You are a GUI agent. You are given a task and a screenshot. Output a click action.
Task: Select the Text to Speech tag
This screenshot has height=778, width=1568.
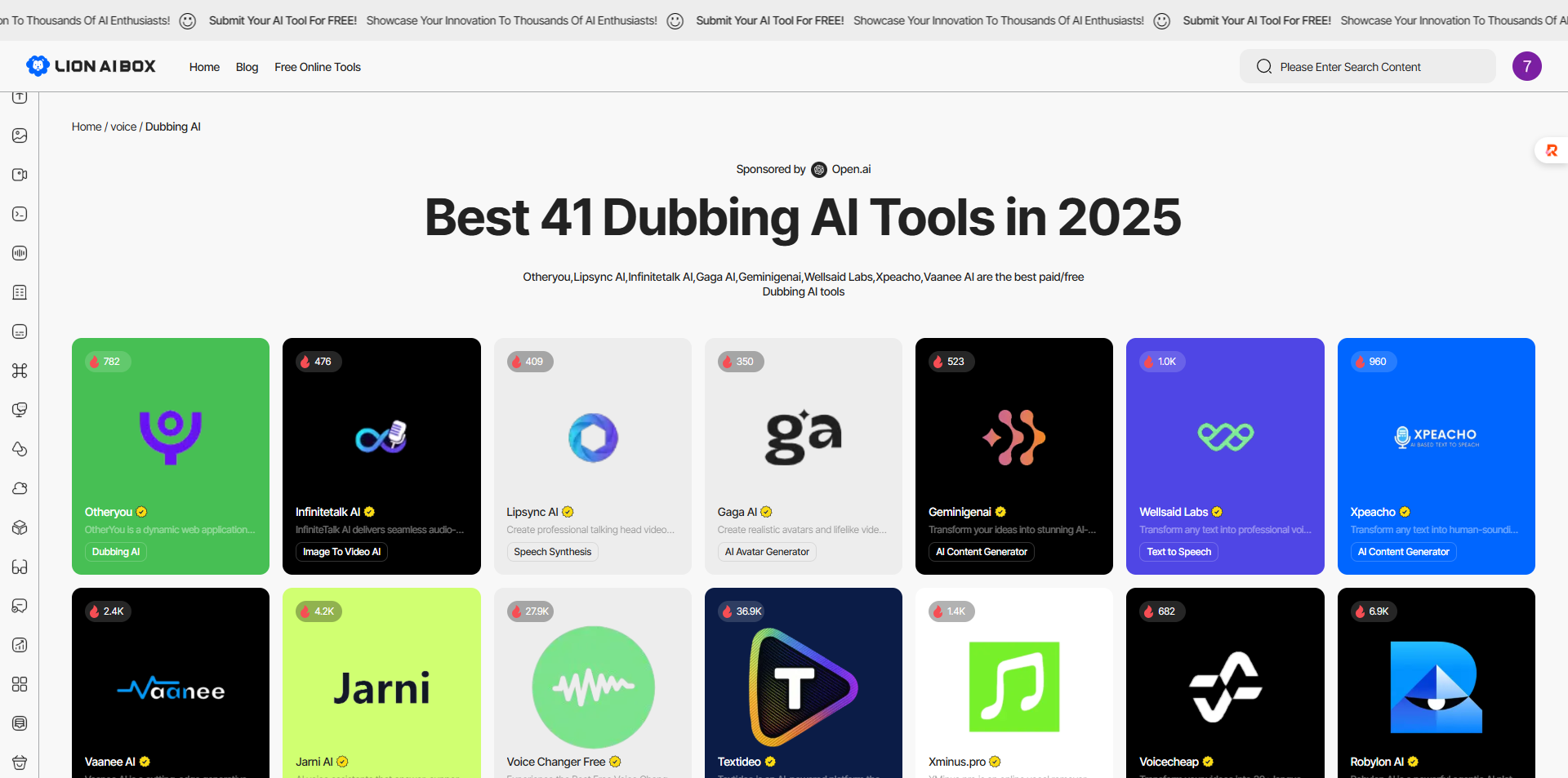click(x=1178, y=552)
